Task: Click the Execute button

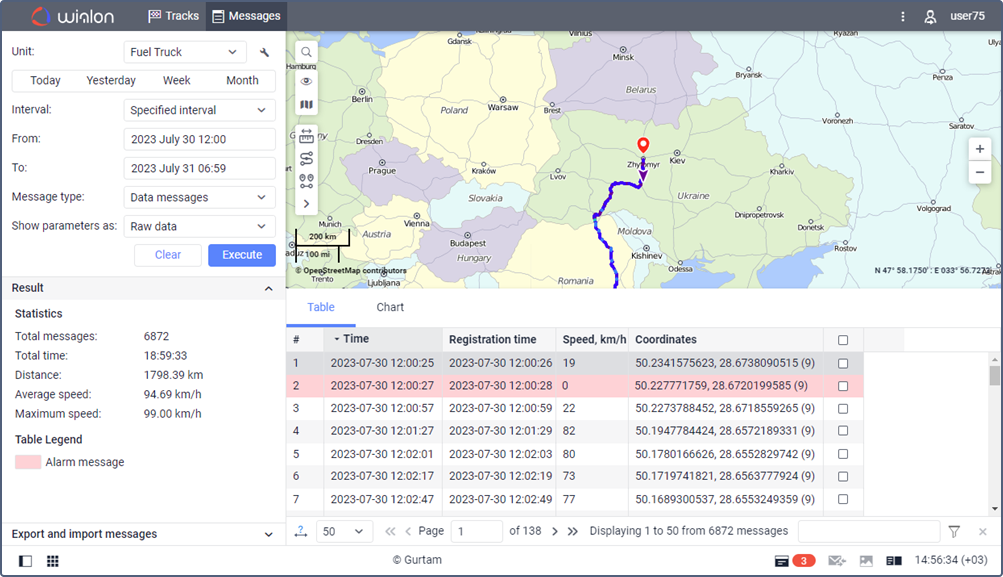Action: tap(242, 255)
